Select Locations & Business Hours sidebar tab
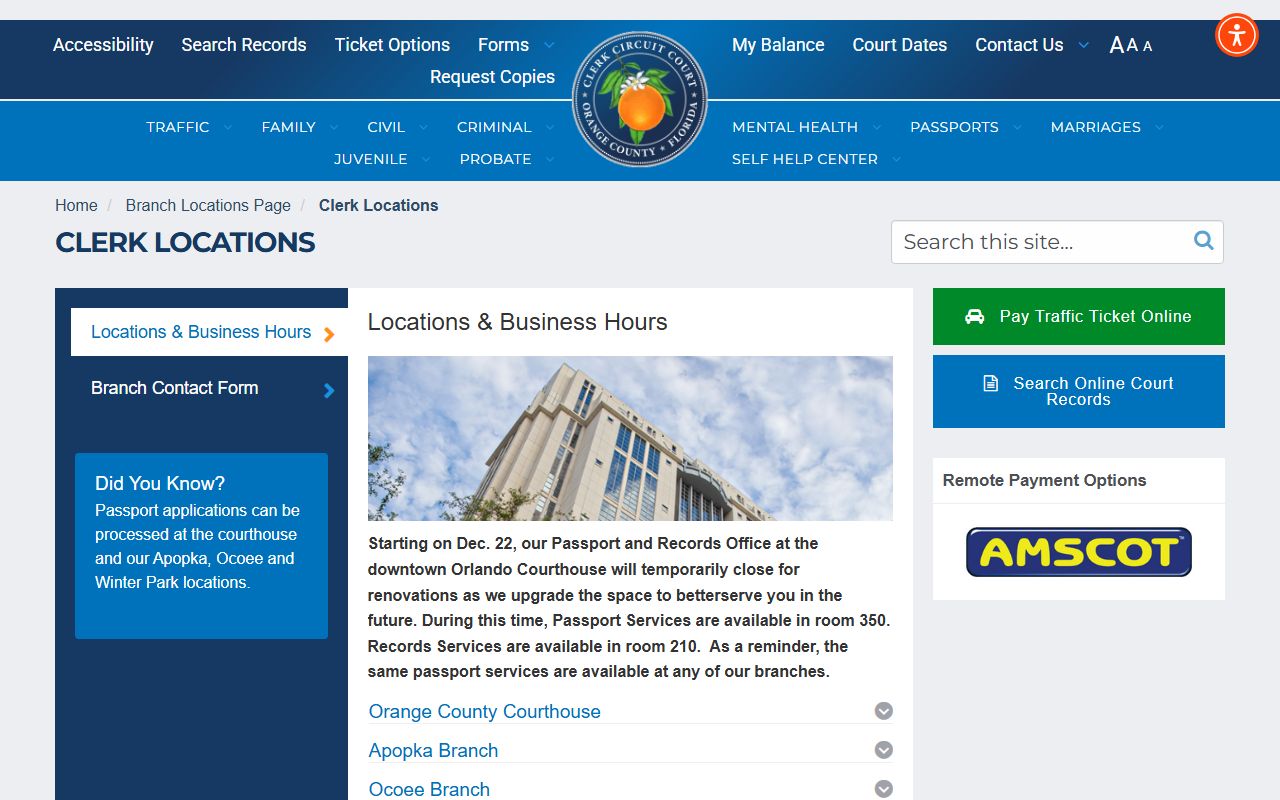1280x800 pixels. click(x=209, y=332)
